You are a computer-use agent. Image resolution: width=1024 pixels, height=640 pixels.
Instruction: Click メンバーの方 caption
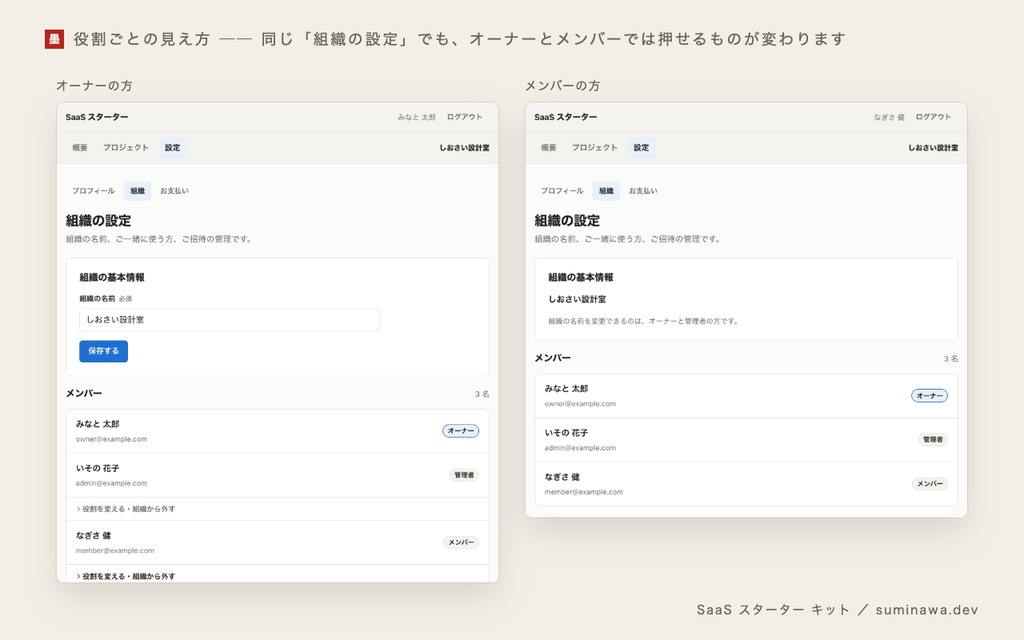coord(563,86)
